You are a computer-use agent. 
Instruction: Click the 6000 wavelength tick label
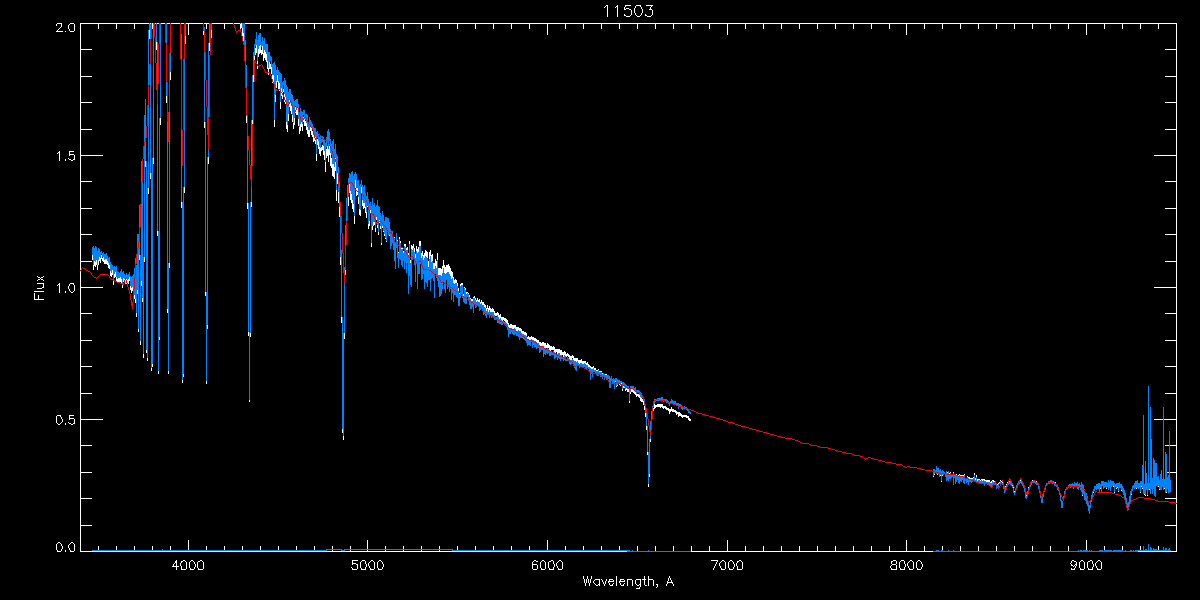(x=547, y=565)
